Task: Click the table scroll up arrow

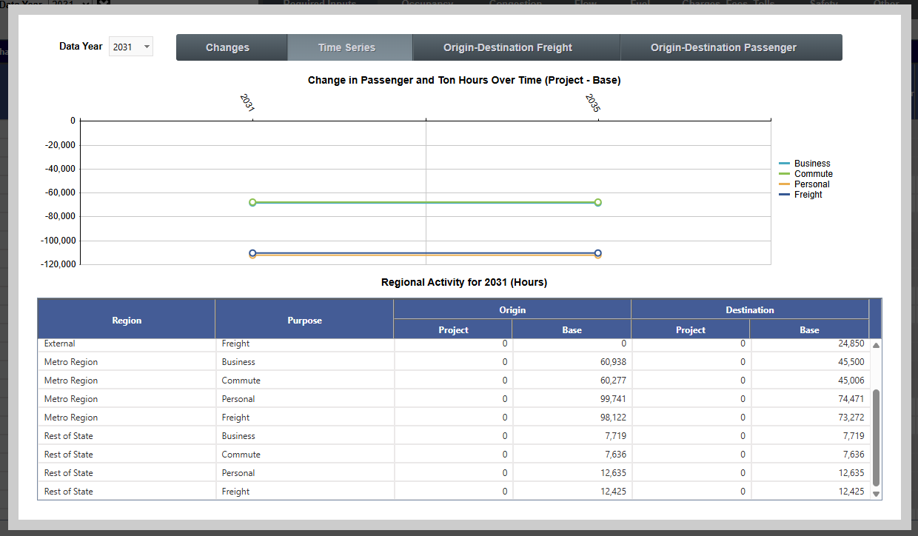Action: [876, 345]
